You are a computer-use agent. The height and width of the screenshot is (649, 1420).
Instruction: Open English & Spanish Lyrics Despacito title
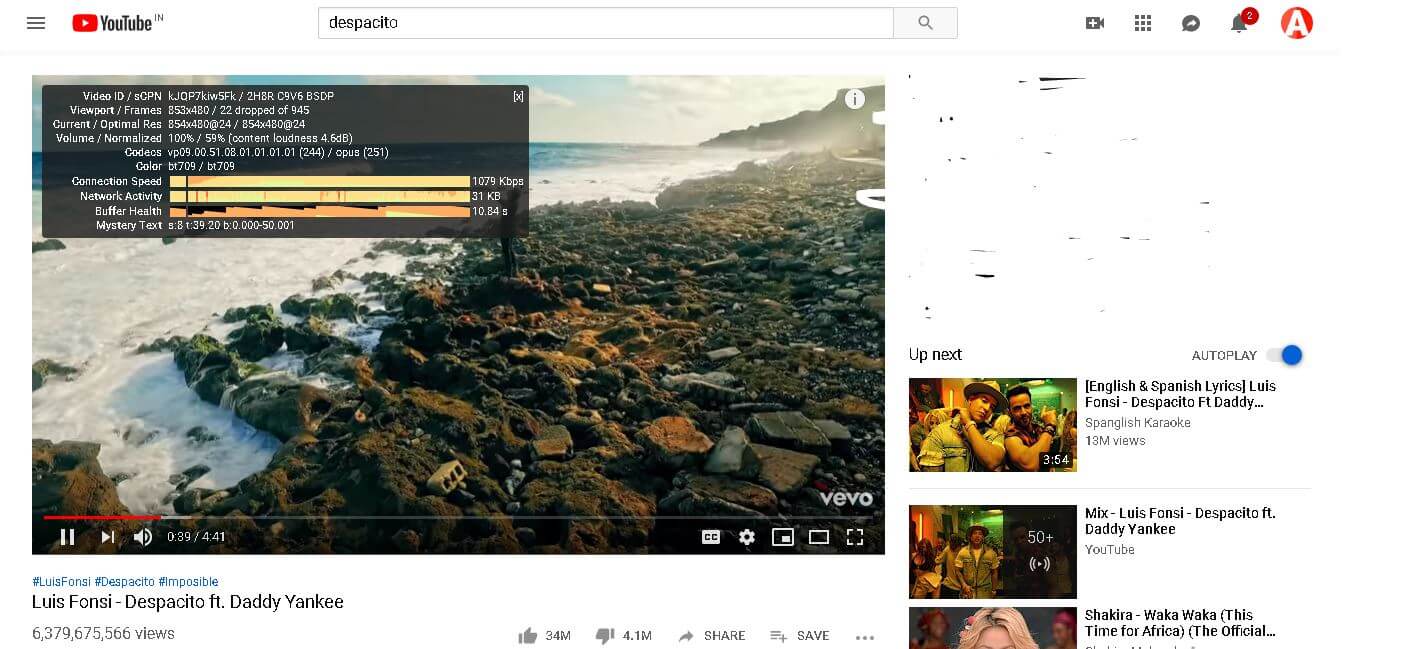(1181, 394)
